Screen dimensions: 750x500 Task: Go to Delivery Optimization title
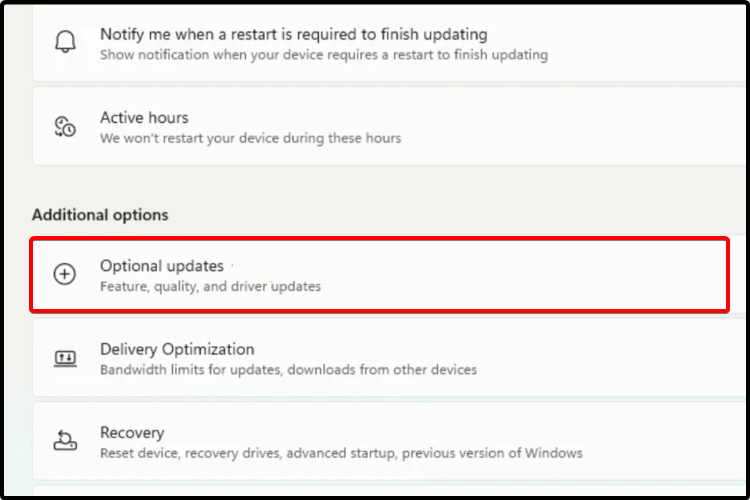pos(177,349)
